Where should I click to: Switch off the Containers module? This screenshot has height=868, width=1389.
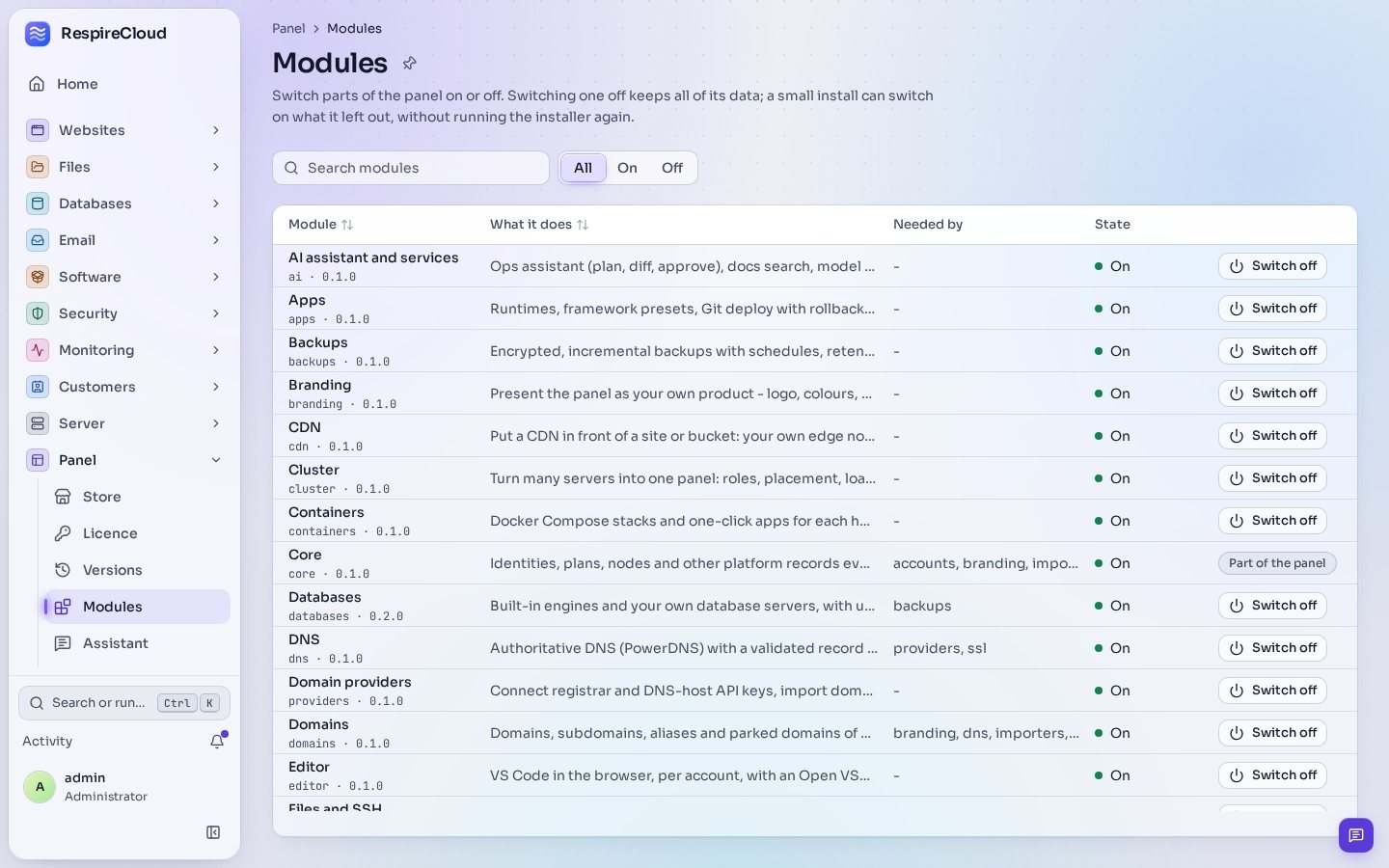1272,521
